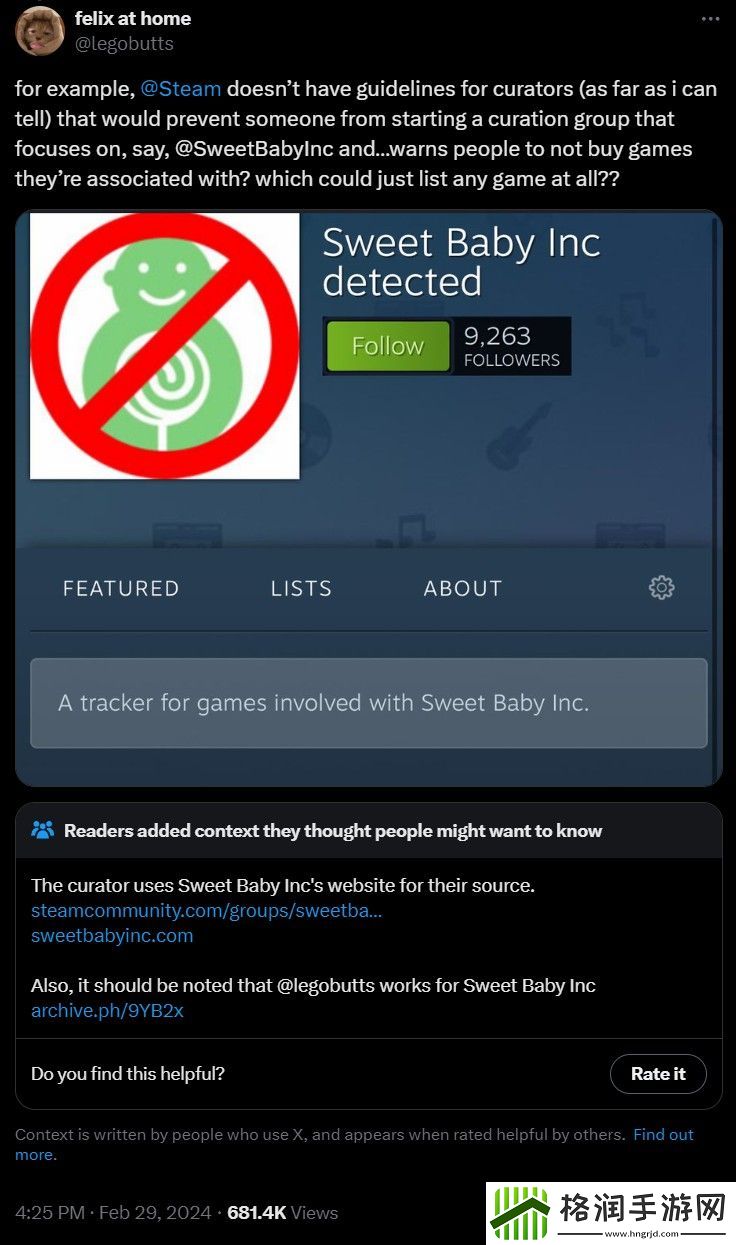View the 9,263 followers count
This screenshot has width=736, height=1245.
point(511,346)
